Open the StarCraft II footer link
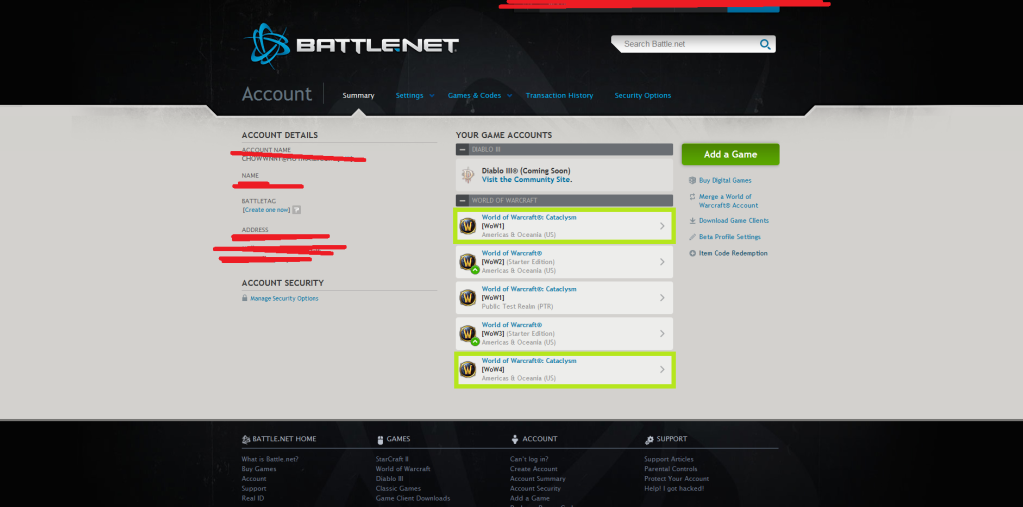 392,459
